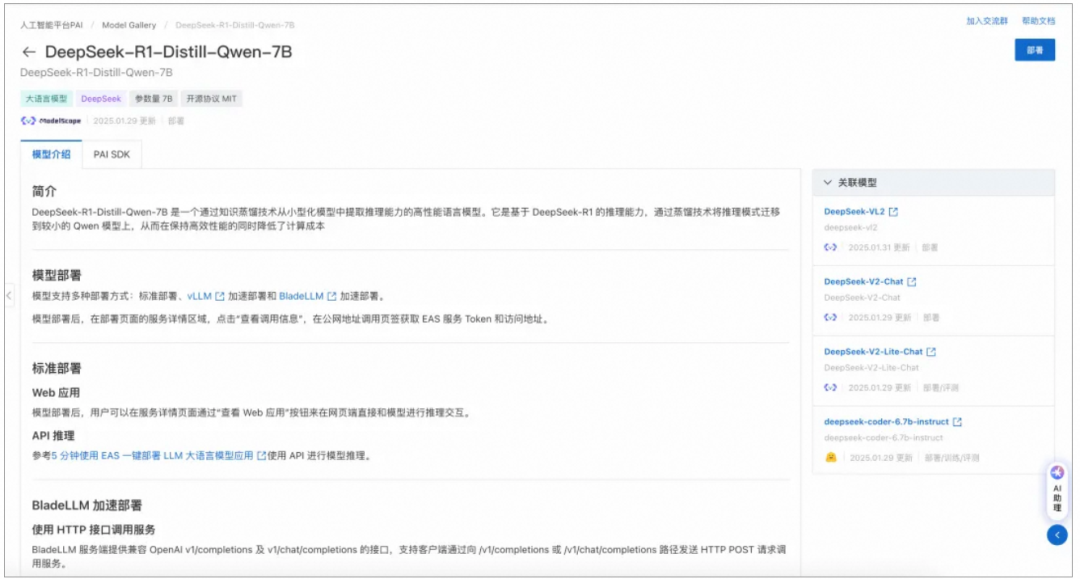Viewport: 1080px width, 579px height.
Task: Open the DeepSeek-VL2 related model
Action: [x=854, y=211]
